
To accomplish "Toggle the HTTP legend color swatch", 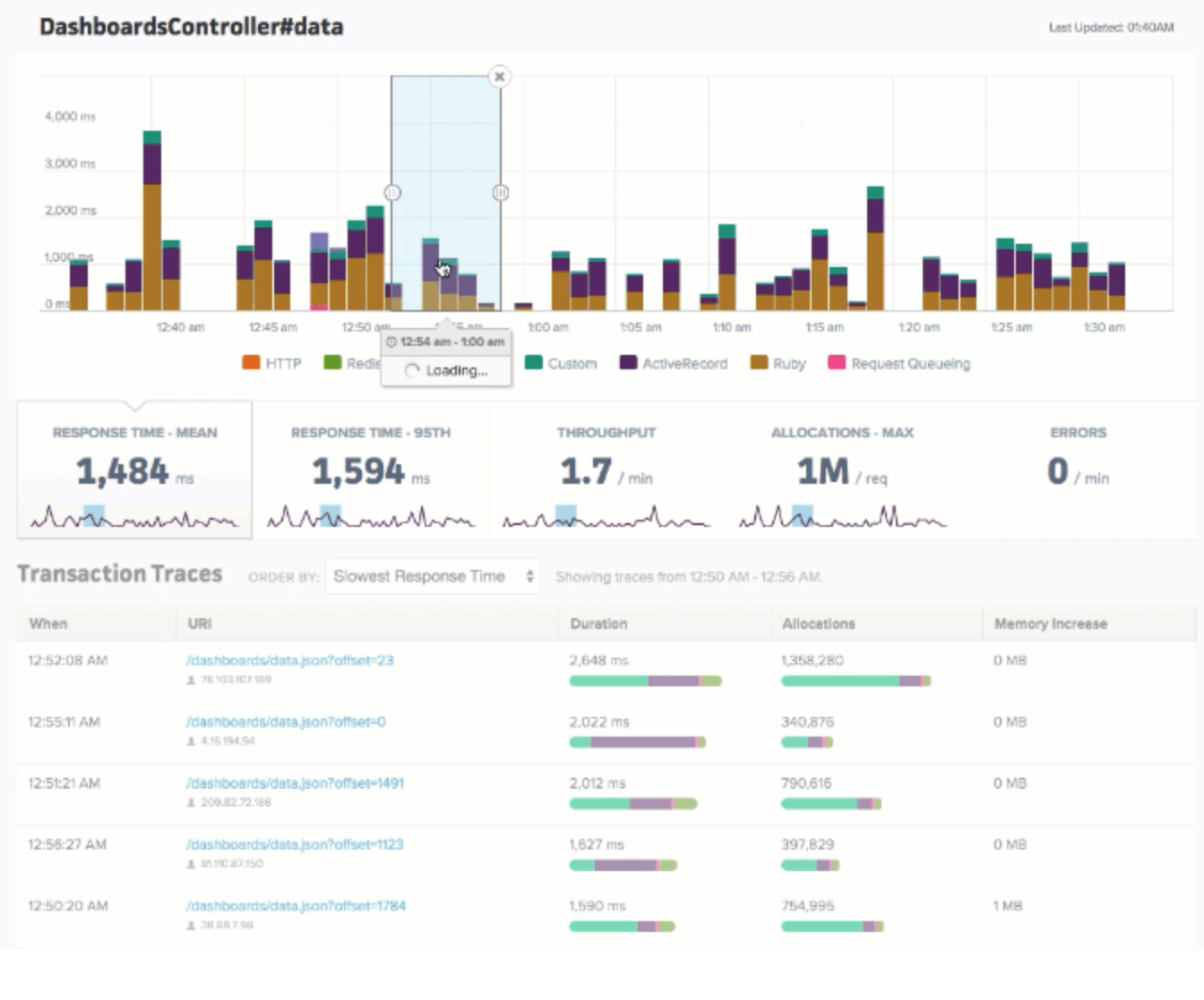I will pos(251,363).
